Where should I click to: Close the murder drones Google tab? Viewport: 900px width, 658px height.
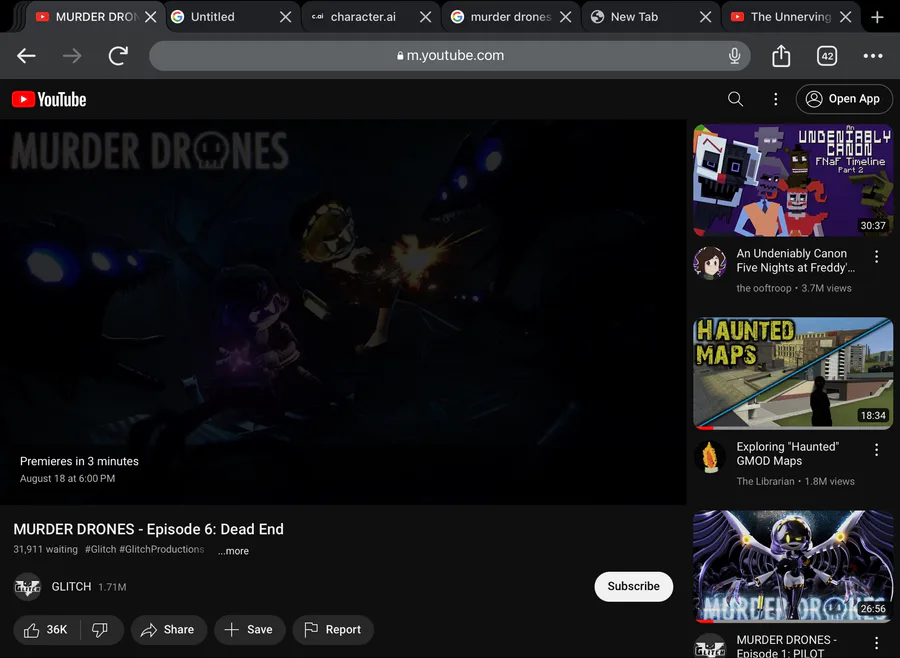point(565,17)
